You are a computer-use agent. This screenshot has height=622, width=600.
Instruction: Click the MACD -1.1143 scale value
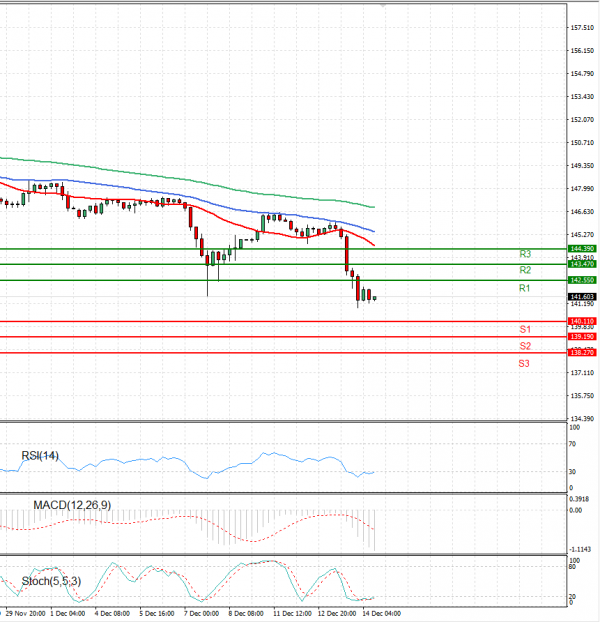coord(580,549)
